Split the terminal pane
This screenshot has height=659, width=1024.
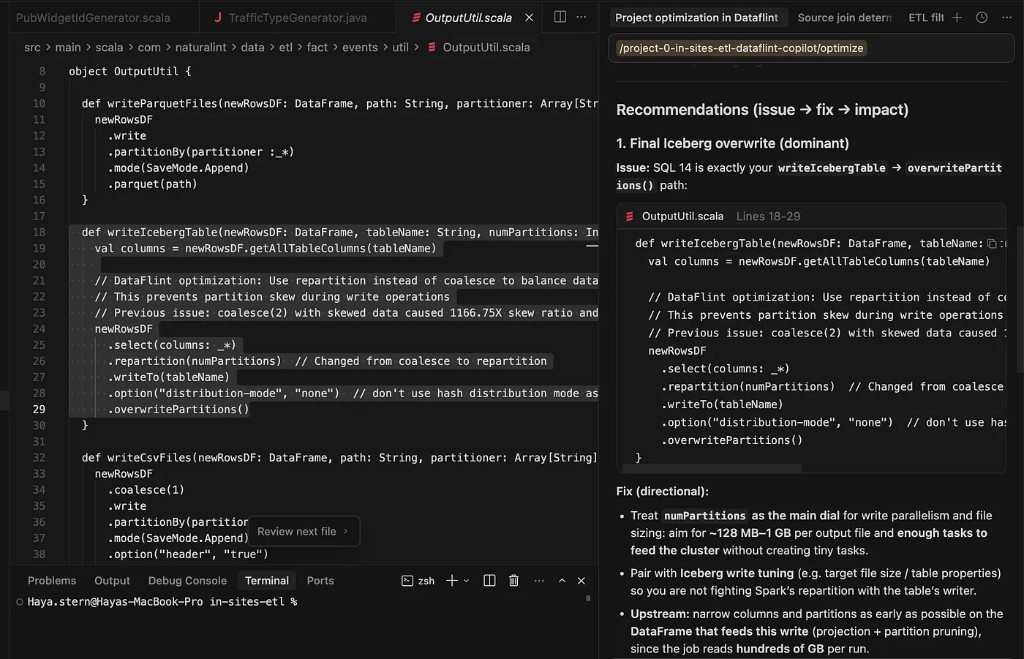point(489,580)
